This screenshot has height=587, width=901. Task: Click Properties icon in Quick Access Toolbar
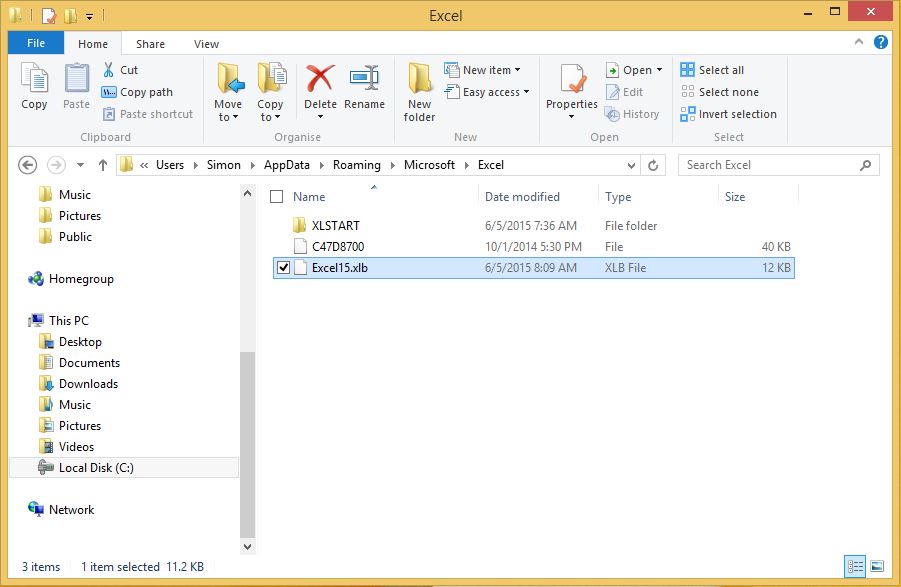click(x=49, y=16)
